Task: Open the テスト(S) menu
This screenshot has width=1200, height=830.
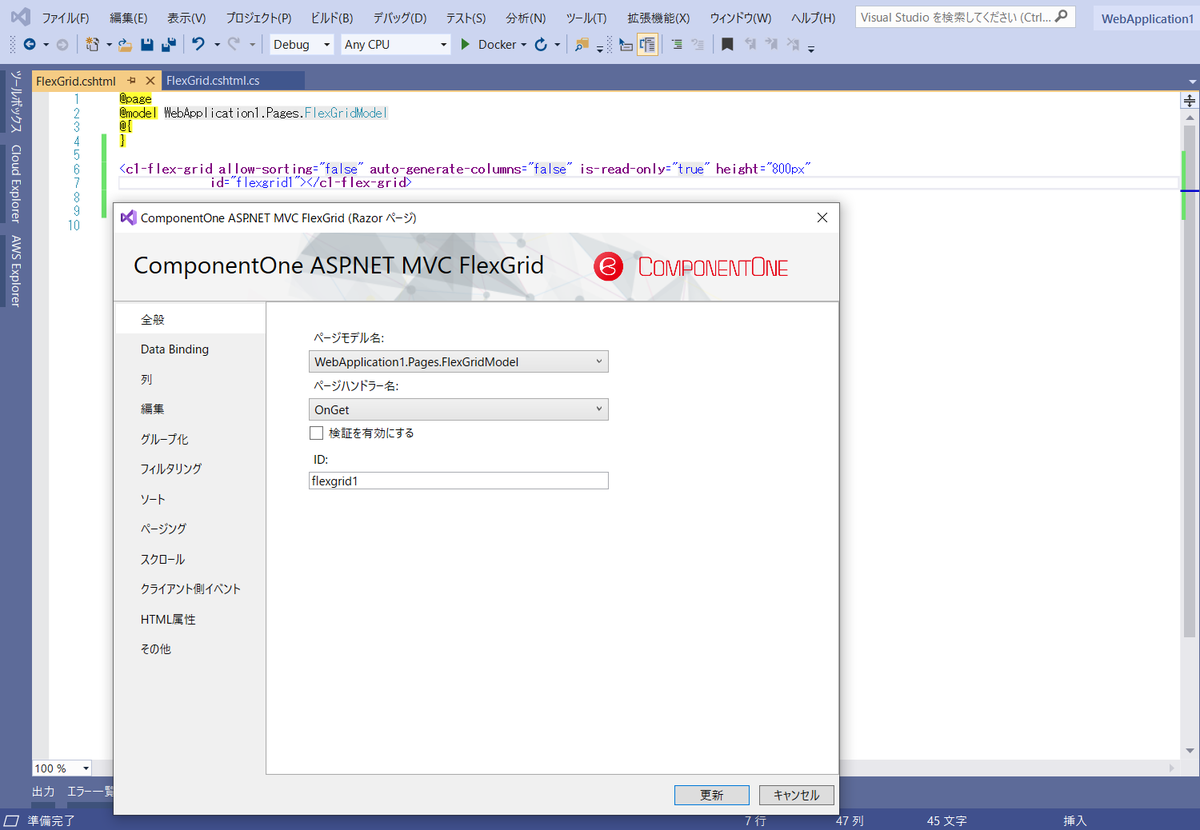Action: pos(465,18)
